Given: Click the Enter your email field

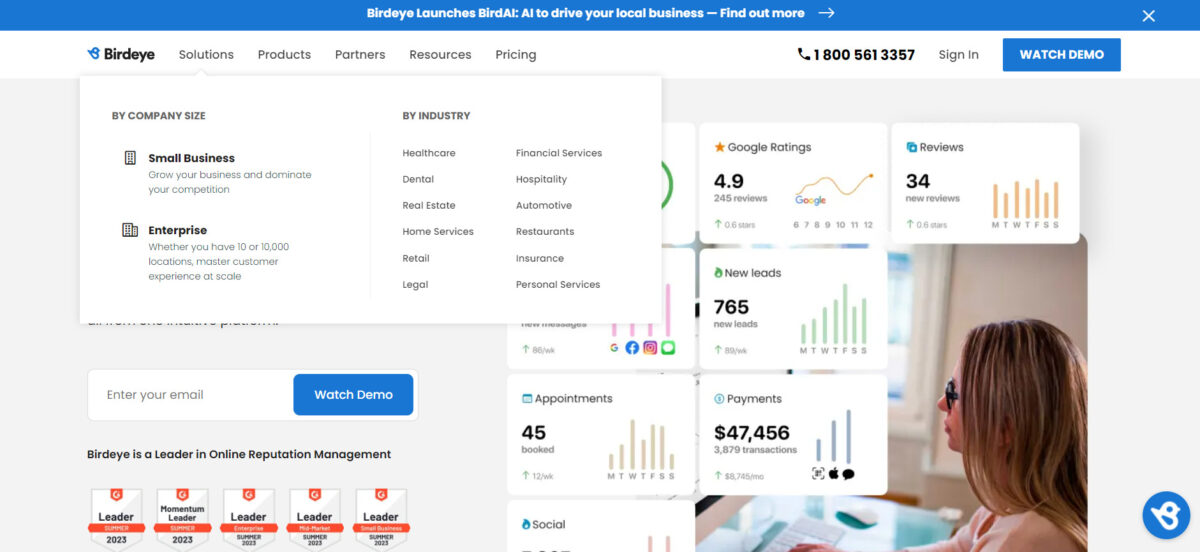Looking at the screenshot, I should [190, 394].
